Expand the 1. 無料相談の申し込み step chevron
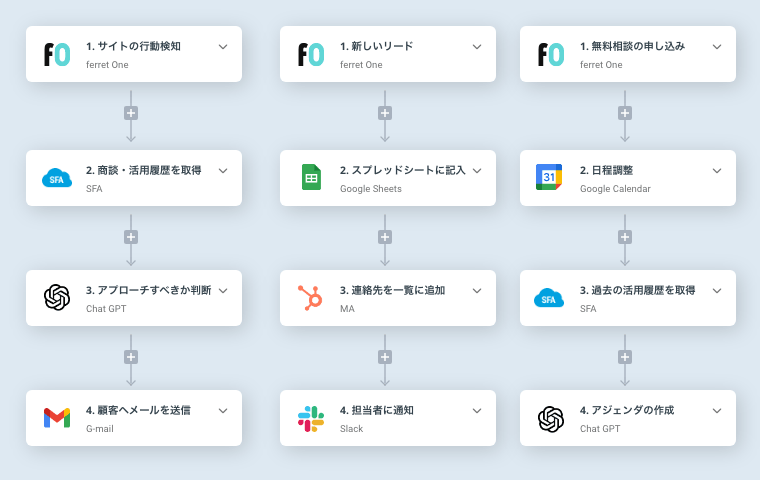 click(717, 47)
